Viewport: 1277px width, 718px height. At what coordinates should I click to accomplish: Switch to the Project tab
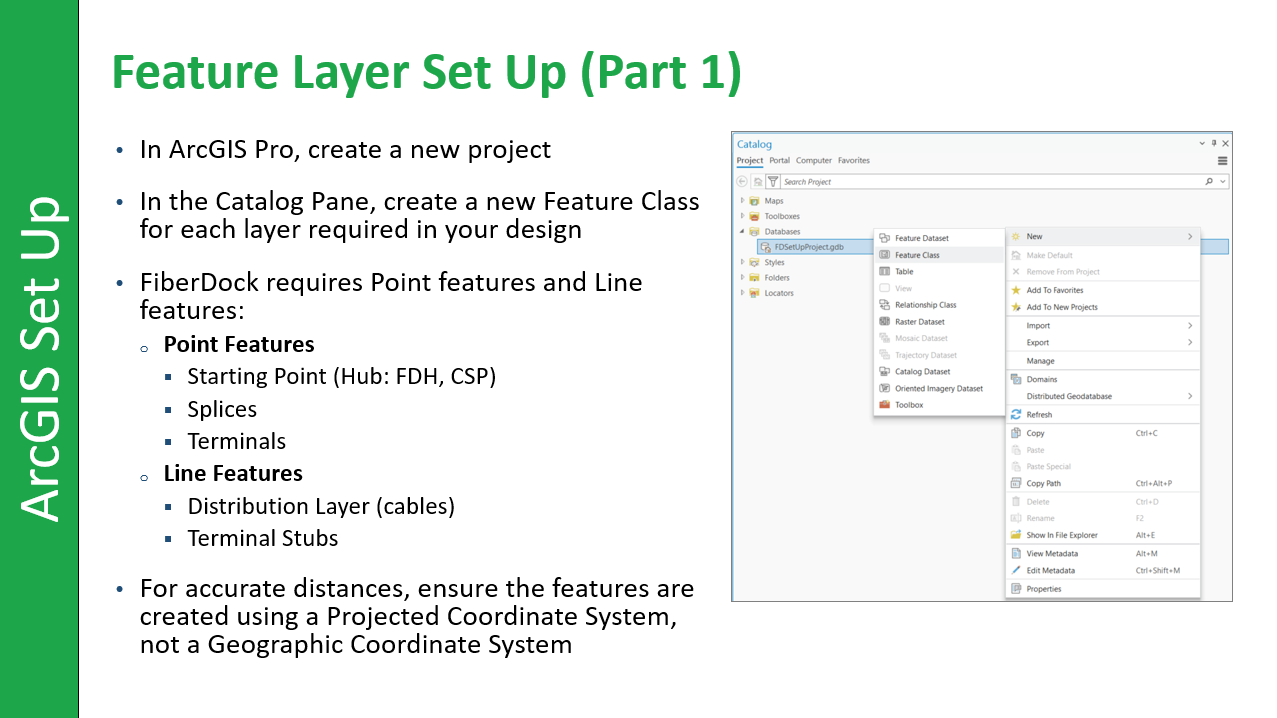click(750, 160)
